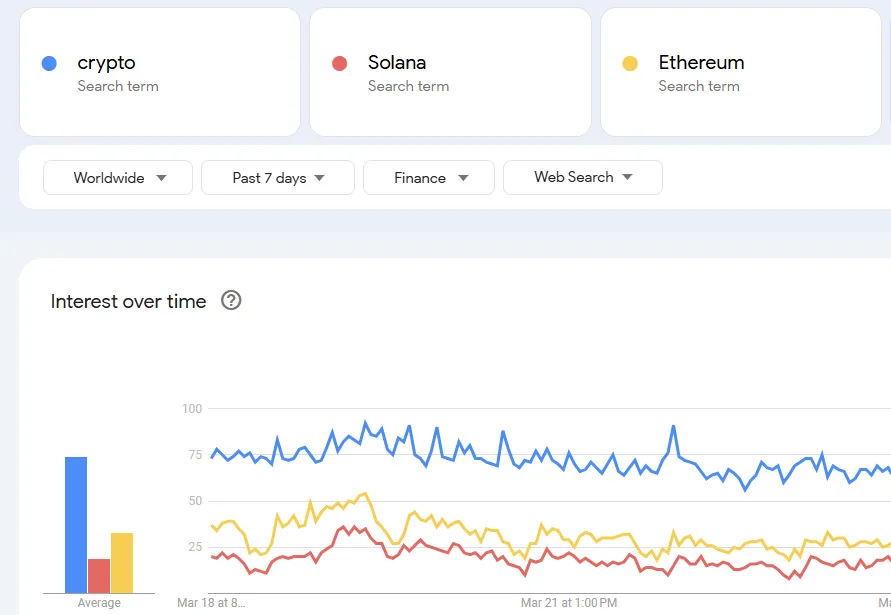The height and width of the screenshot is (615, 891).
Task: Click the help icon beside Interest over time
Action: (231, 300)
